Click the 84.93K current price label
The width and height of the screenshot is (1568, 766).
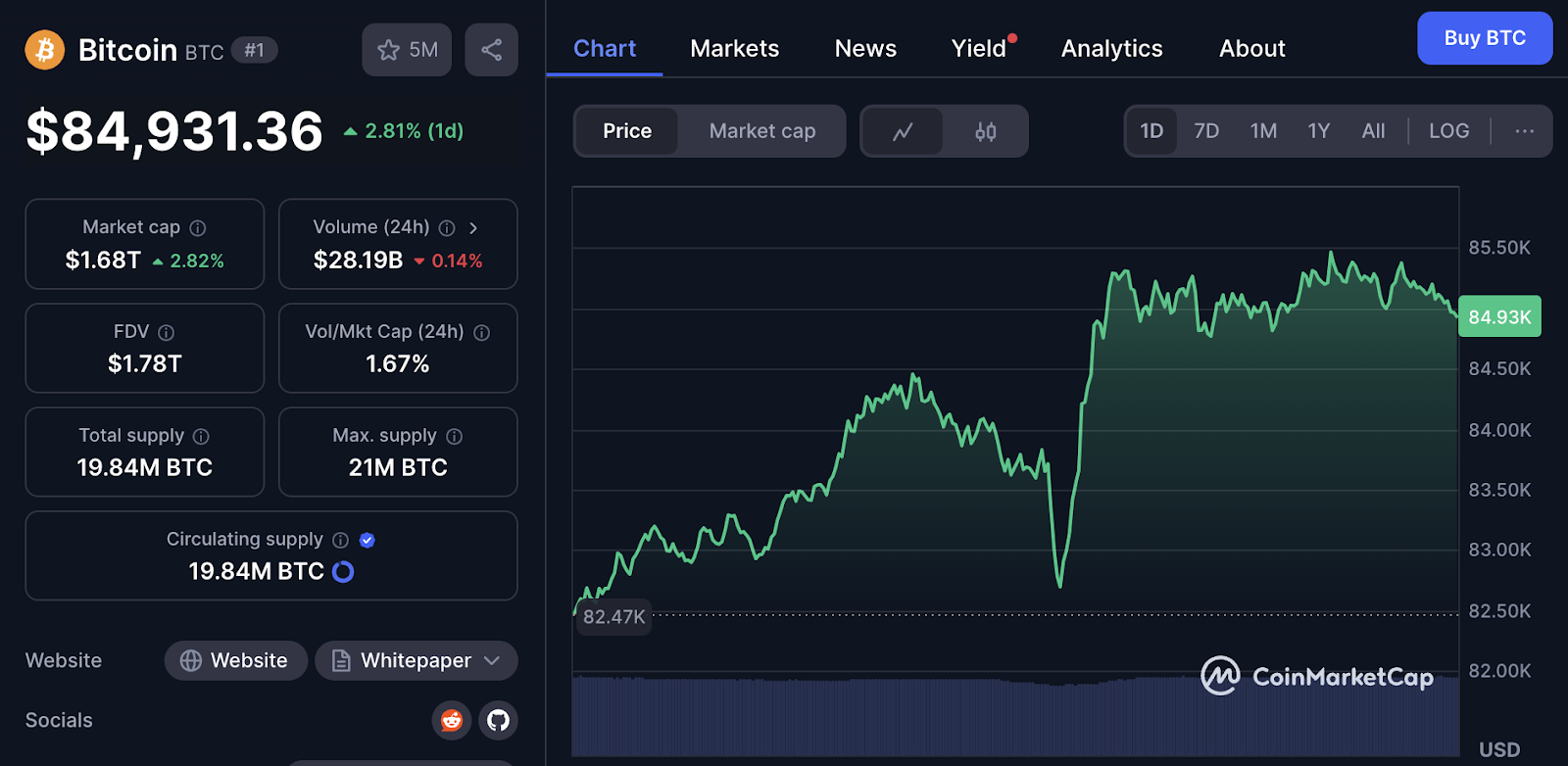click(x=1498, y=317)
